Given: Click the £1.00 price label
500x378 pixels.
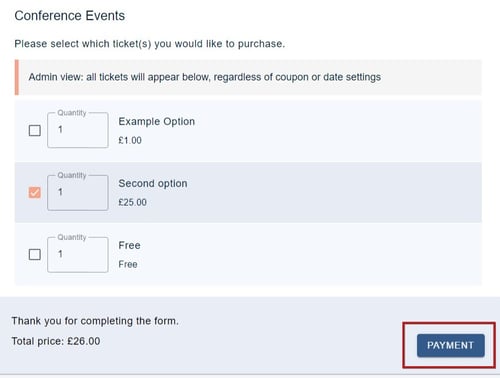Looking at the screenshot, I should pyautogui.click(x=130, y=140).
